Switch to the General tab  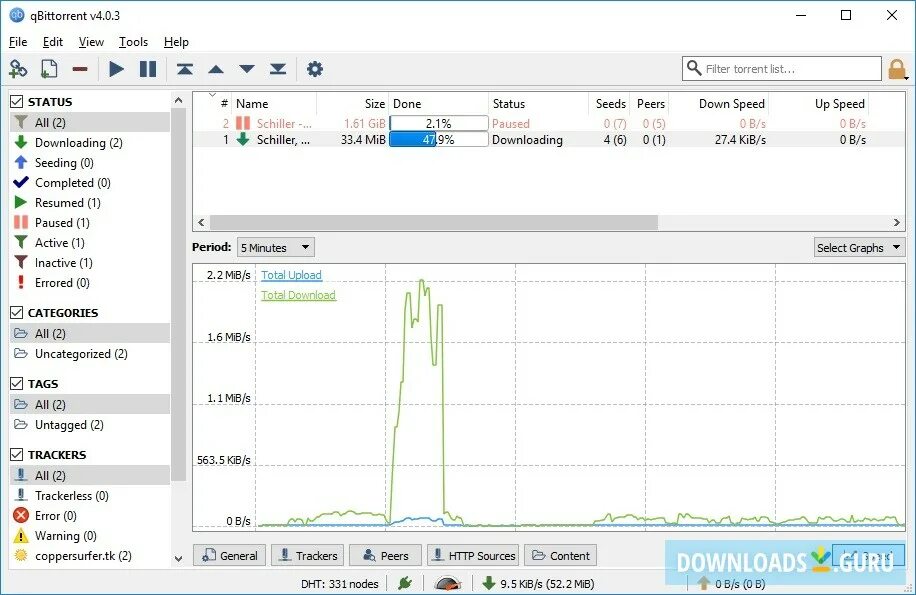(230, 555)
